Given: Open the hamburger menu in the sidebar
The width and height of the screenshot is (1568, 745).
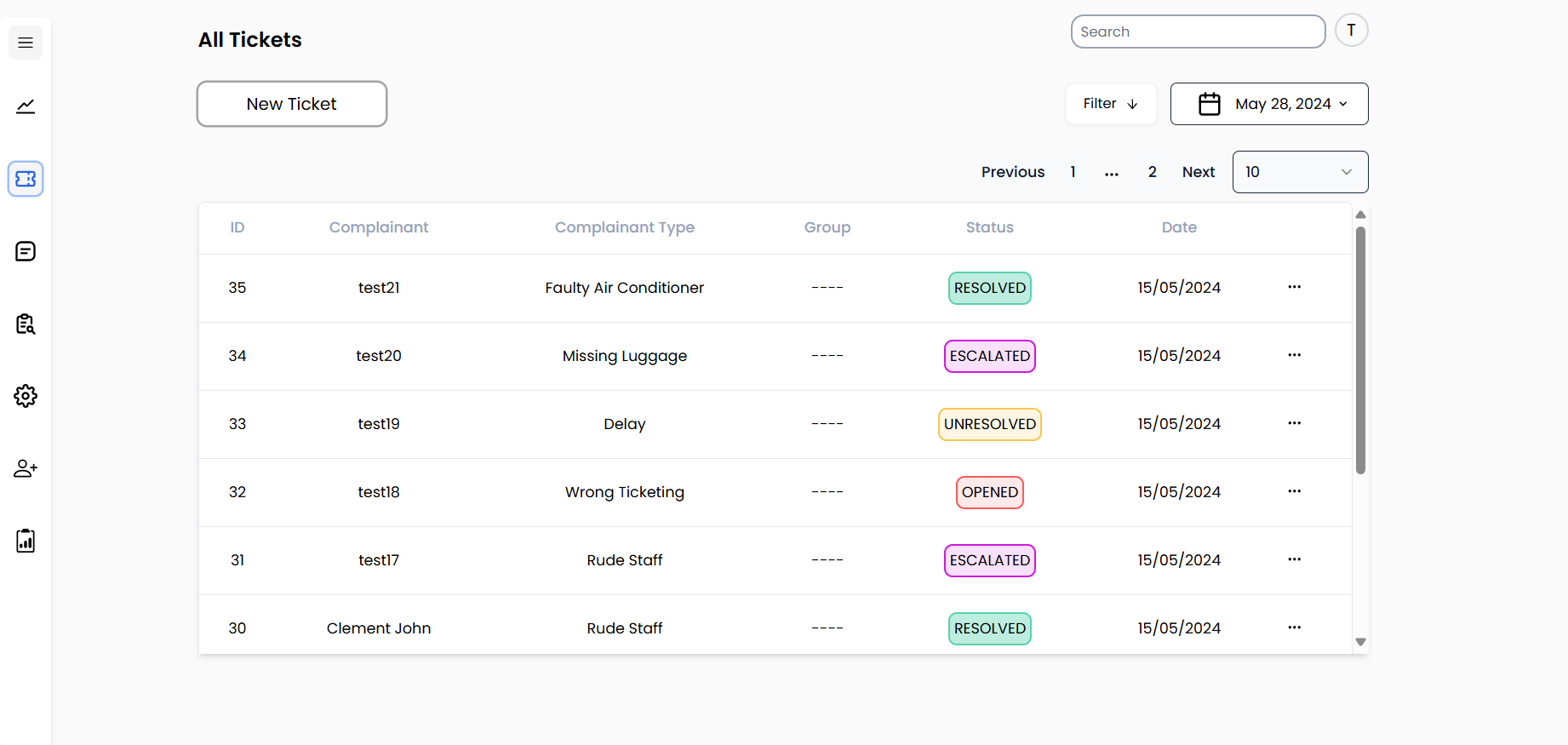Looking at the screenshot, I should coord(26,43).
